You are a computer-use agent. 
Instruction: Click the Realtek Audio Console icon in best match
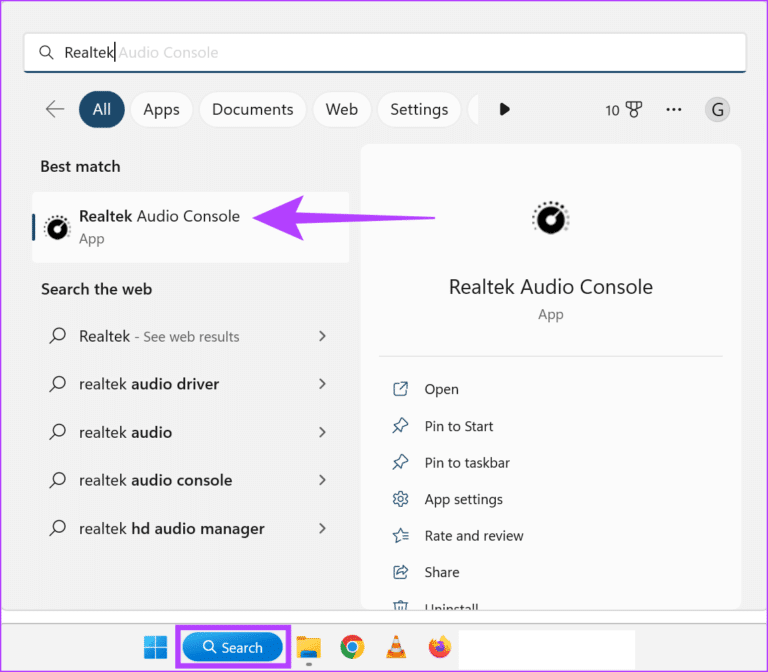point(57,228)
